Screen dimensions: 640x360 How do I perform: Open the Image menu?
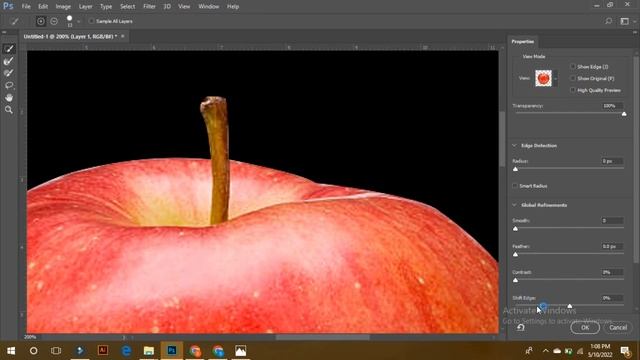pyautogui.click(x=63, y=7)
